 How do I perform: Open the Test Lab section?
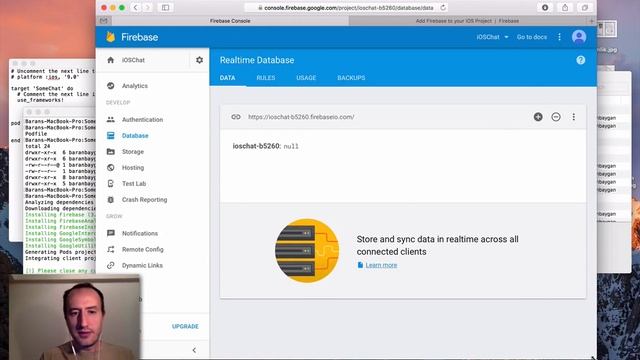[x=134, y=184]
